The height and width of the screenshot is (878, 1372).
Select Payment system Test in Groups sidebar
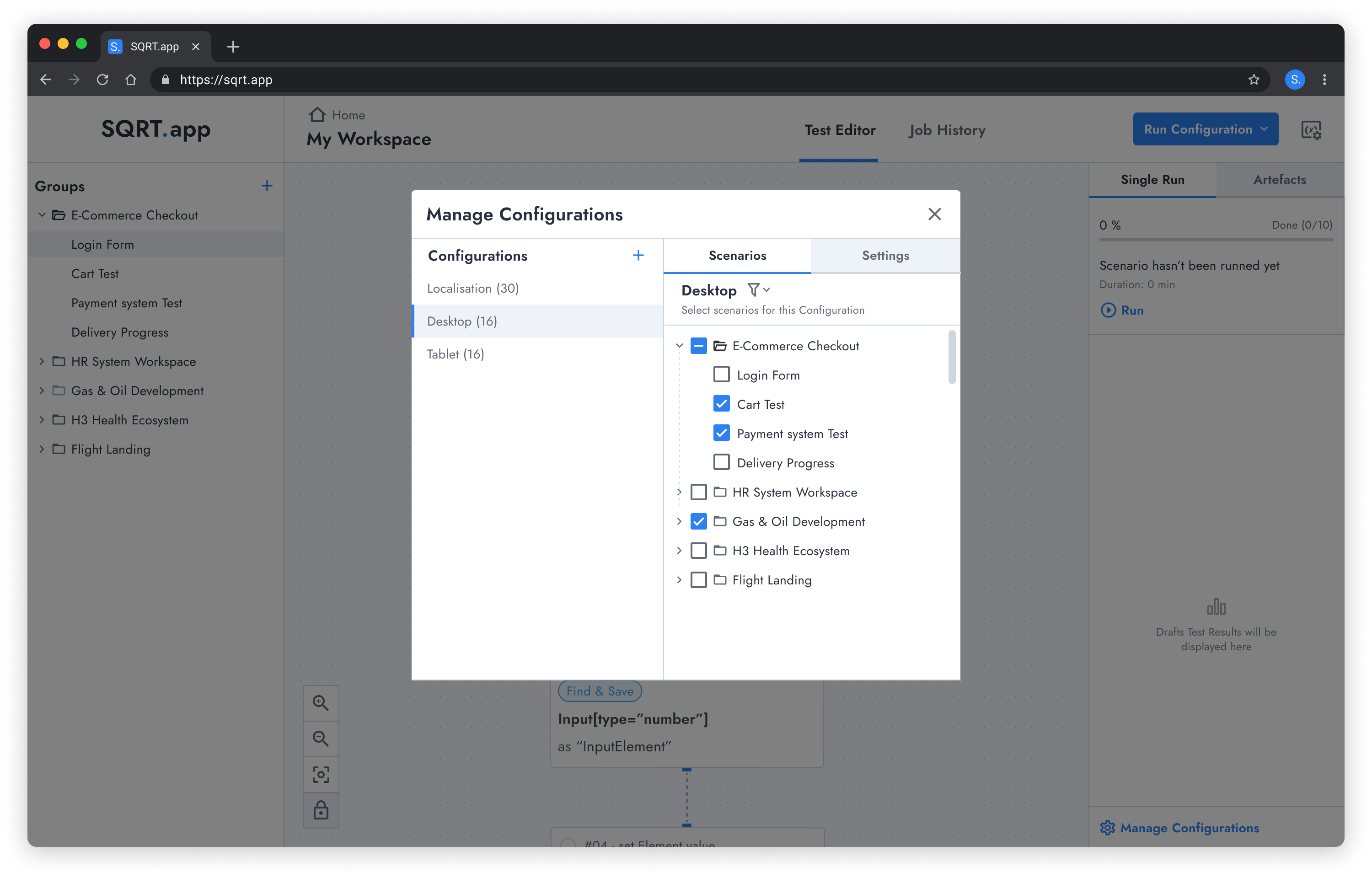click(x=155, y=303)
